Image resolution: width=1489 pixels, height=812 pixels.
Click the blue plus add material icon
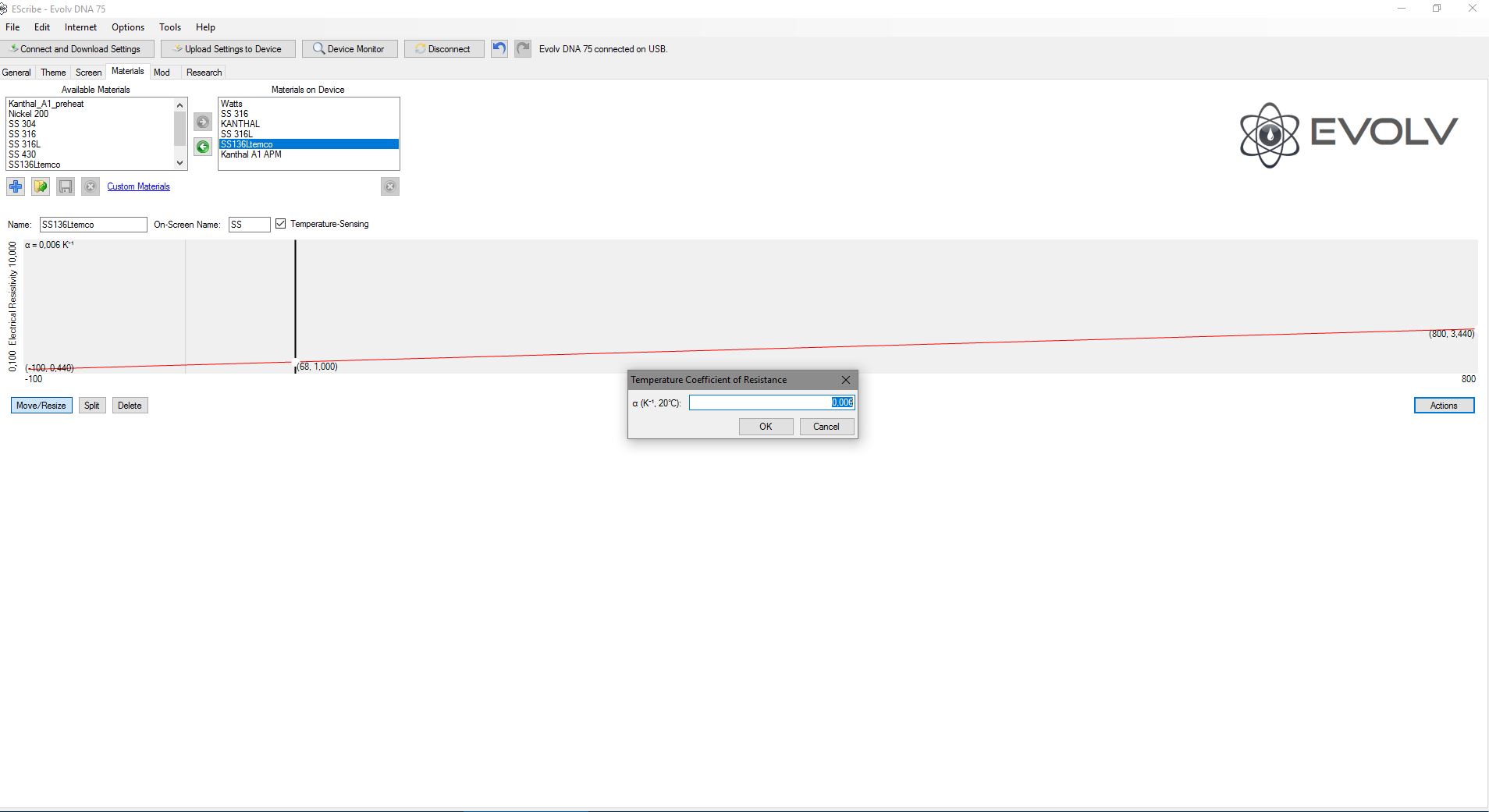16,186
